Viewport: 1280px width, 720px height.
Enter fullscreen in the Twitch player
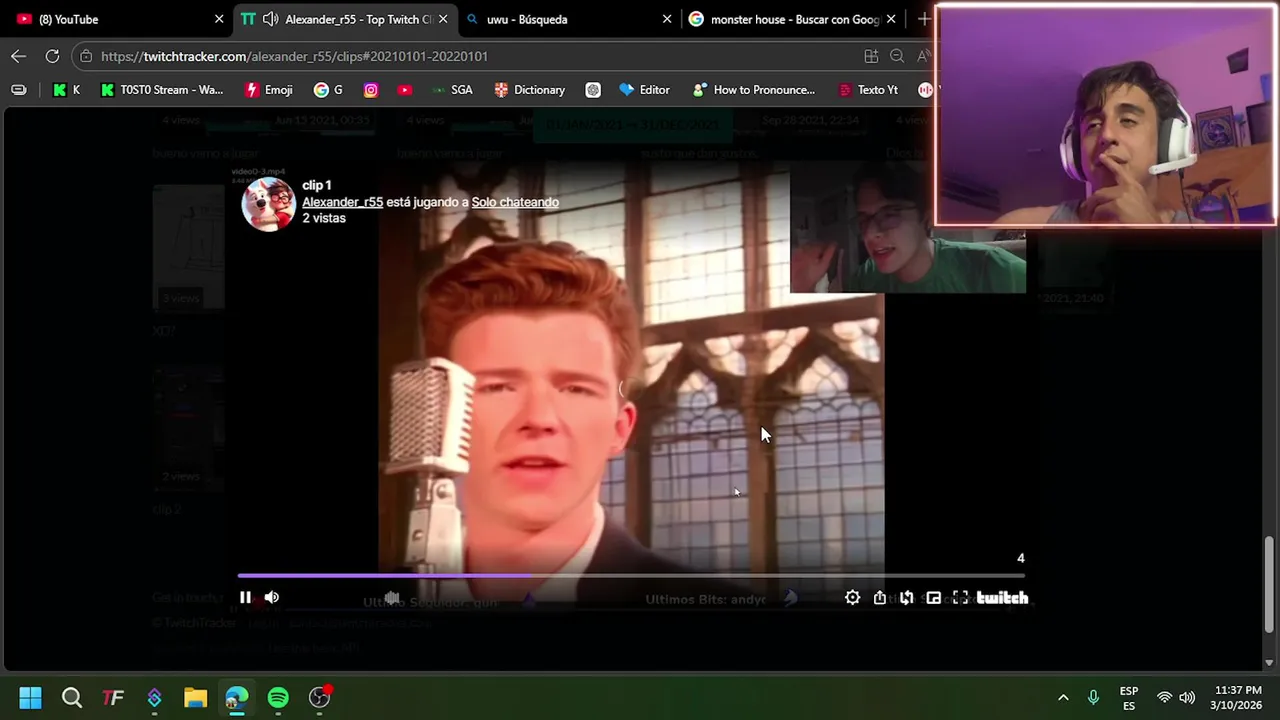click(x=960, y=597)
